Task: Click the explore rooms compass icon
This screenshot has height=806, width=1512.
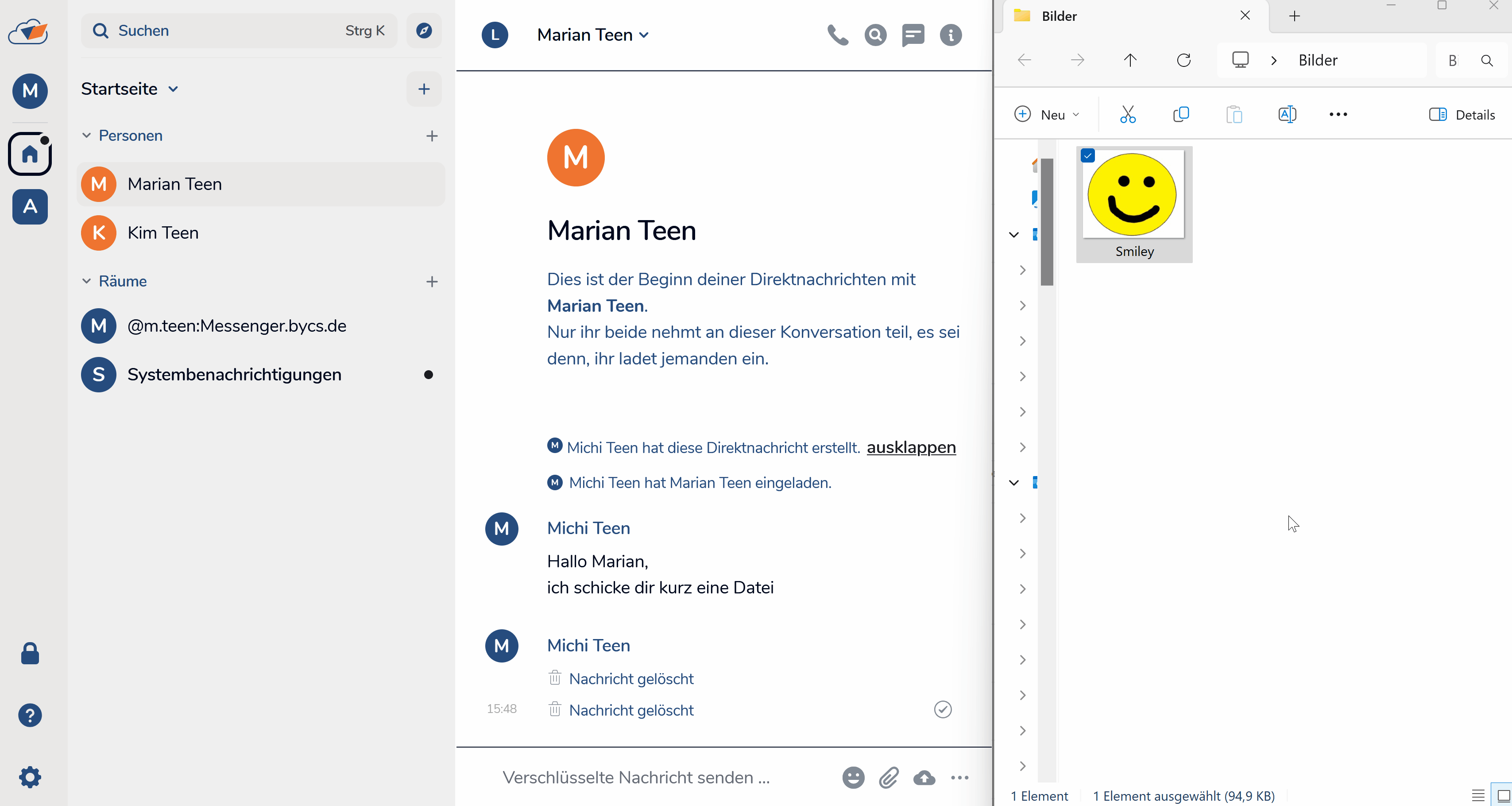Action: 424,31
